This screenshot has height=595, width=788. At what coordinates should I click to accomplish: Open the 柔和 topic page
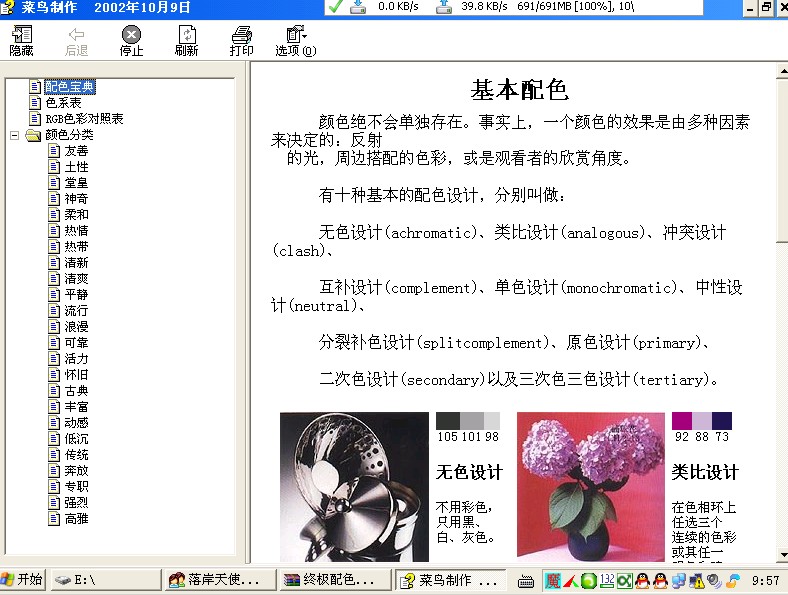tap(76, 215)
